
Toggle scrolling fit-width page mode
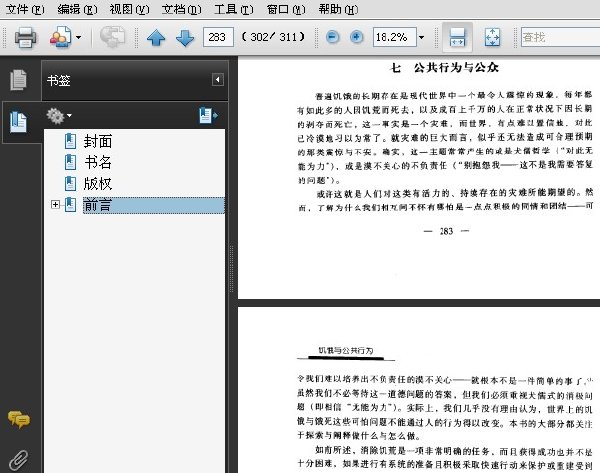[457, 38]
